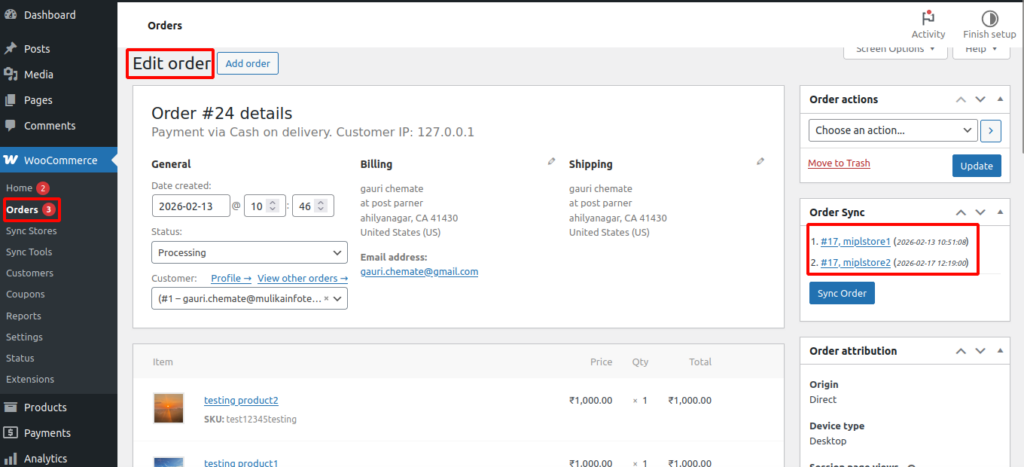The height and width of the screenshot is (467, 1024).
Task: Click the Billing edit pencil icon
Action: click(x=551, y=161)
